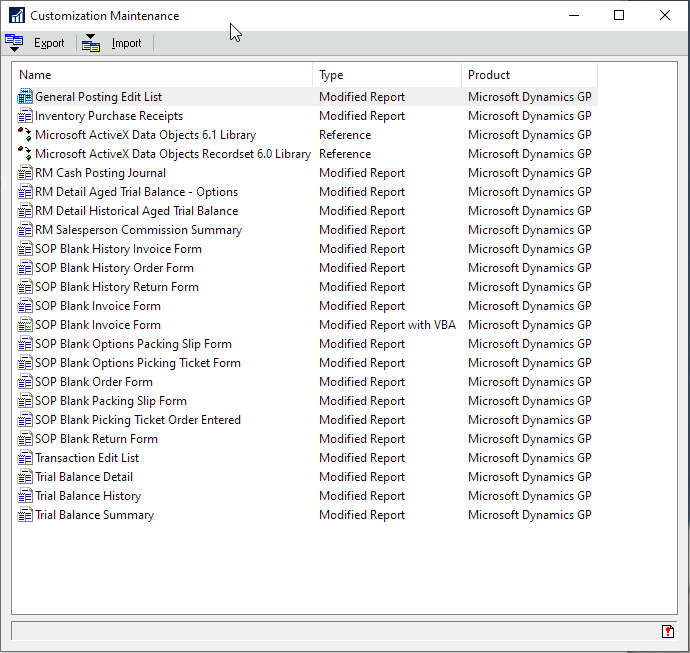The height and width of the screenshot is (653, 690).
Task: Maximize the Customization Maintenance window
Action: [x=619, y=15]
